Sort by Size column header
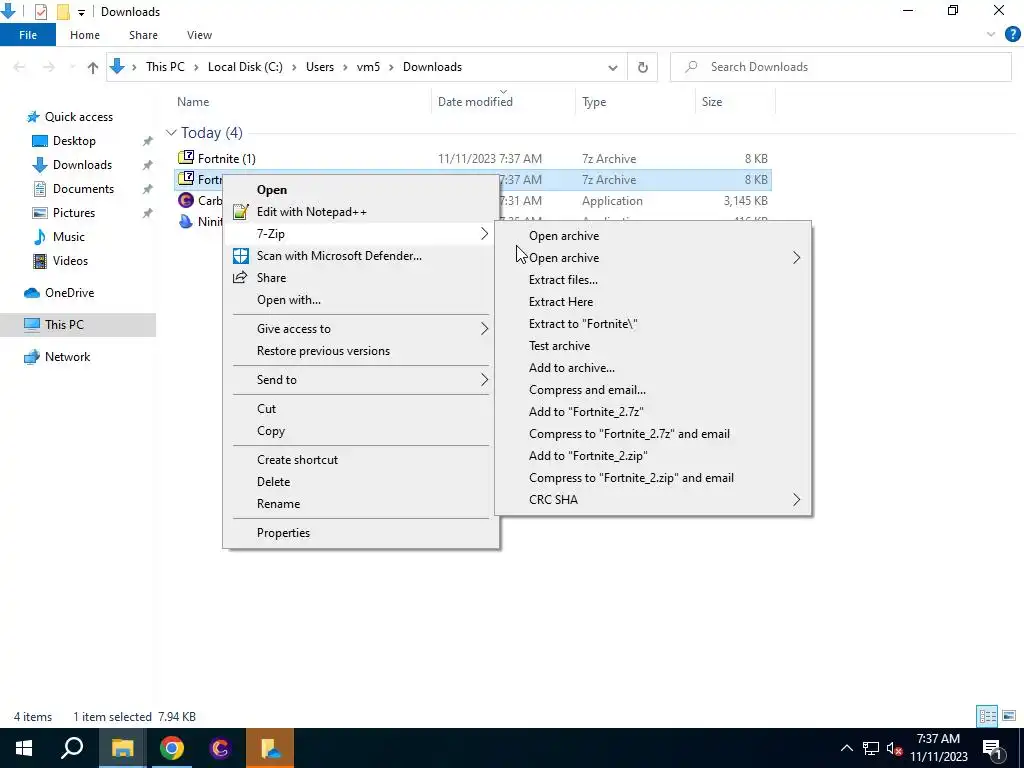Viewport: 1024px width, 768px height. click(x=712, y=102)
